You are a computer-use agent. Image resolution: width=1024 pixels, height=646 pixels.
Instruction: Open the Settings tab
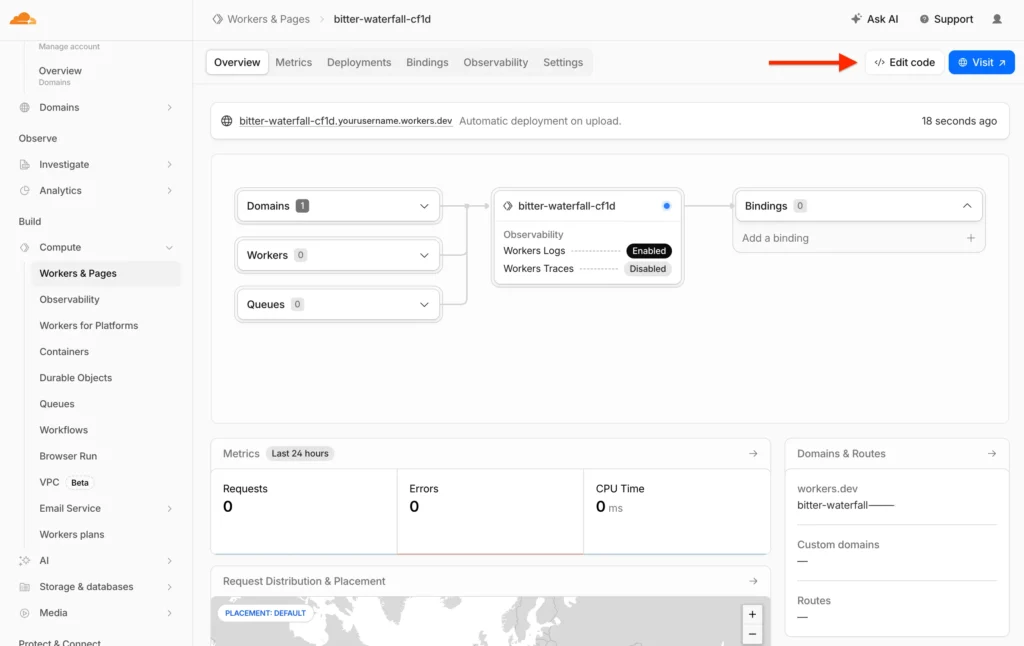pyautogui.click(x=563, y=62)
